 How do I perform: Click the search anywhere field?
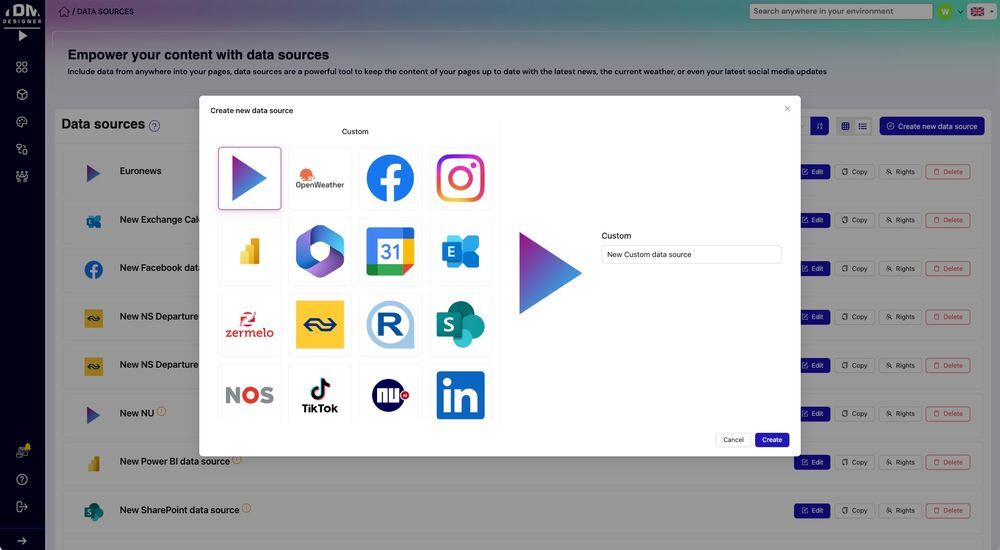click(841, 11)
